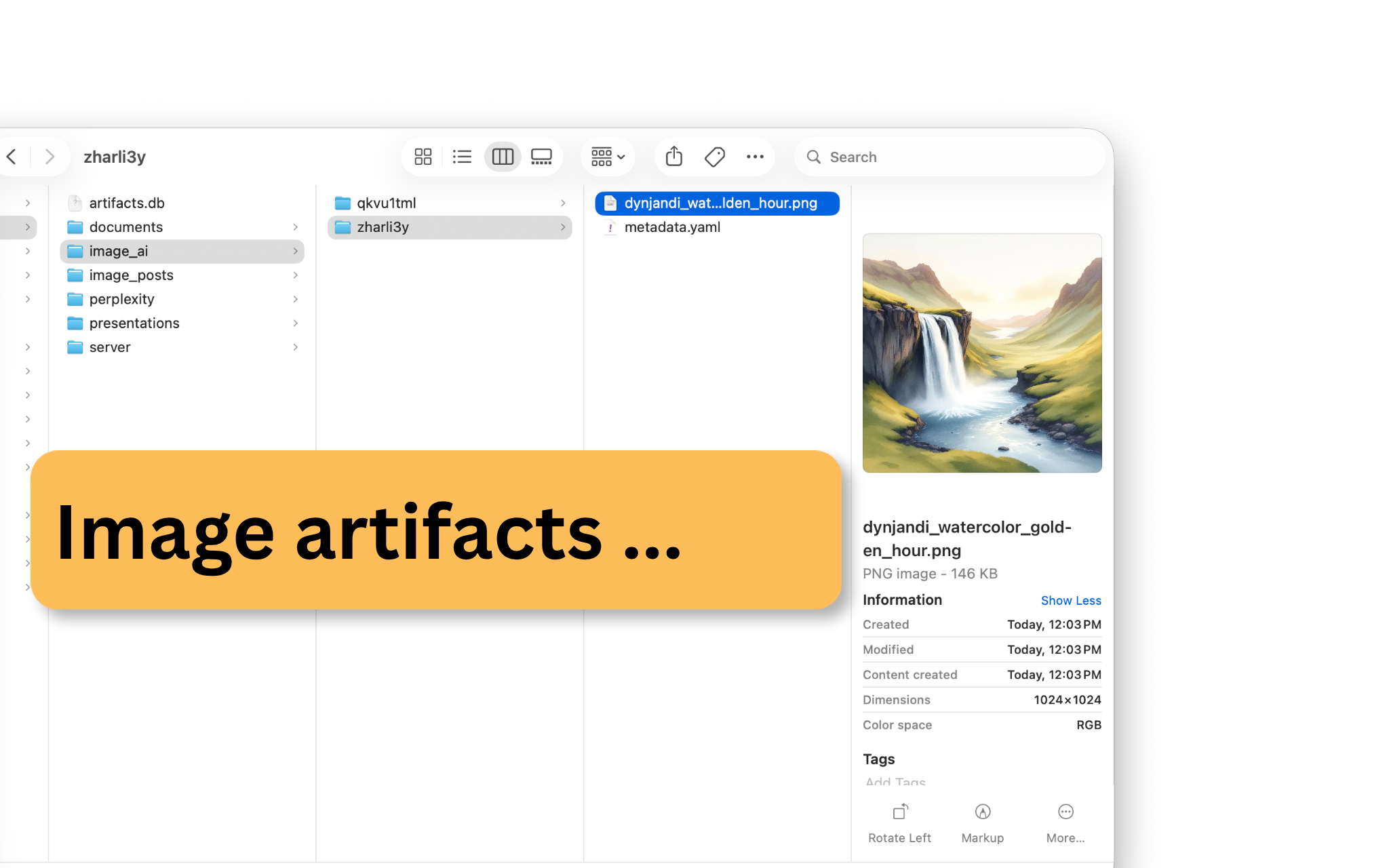Open the perplexity folder
This screenshot has height=868, width=1389.
click(182, 299)
